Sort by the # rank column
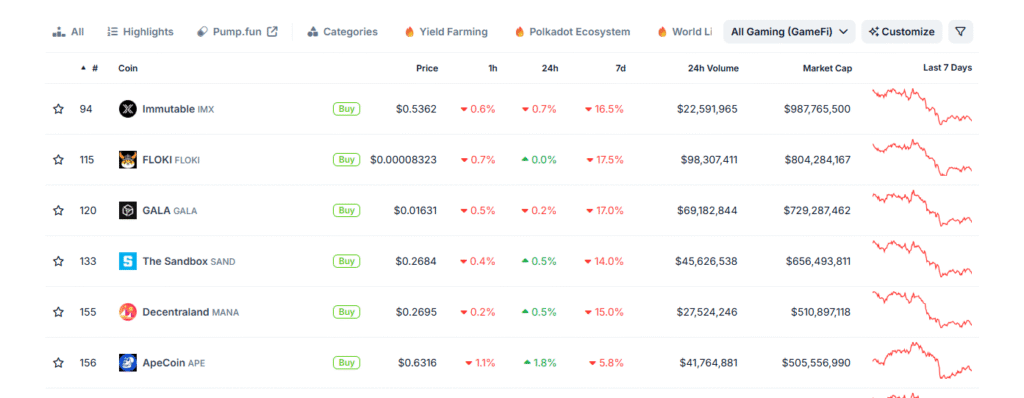The image size is (1024, 398). pyautogui.click(x=89, y=68)
